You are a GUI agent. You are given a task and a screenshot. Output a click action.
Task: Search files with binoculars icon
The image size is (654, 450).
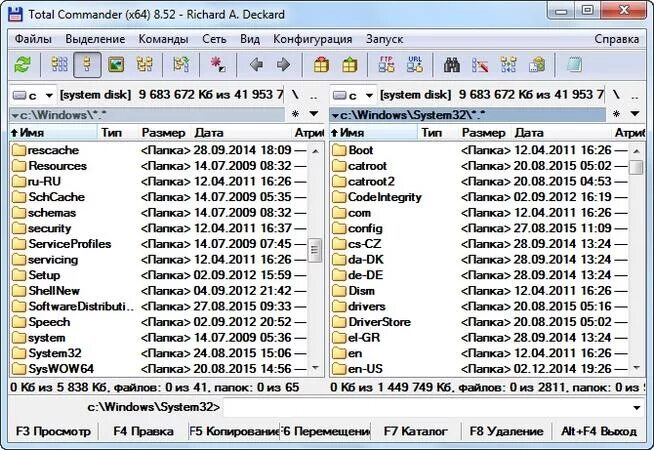pos(452,65)
